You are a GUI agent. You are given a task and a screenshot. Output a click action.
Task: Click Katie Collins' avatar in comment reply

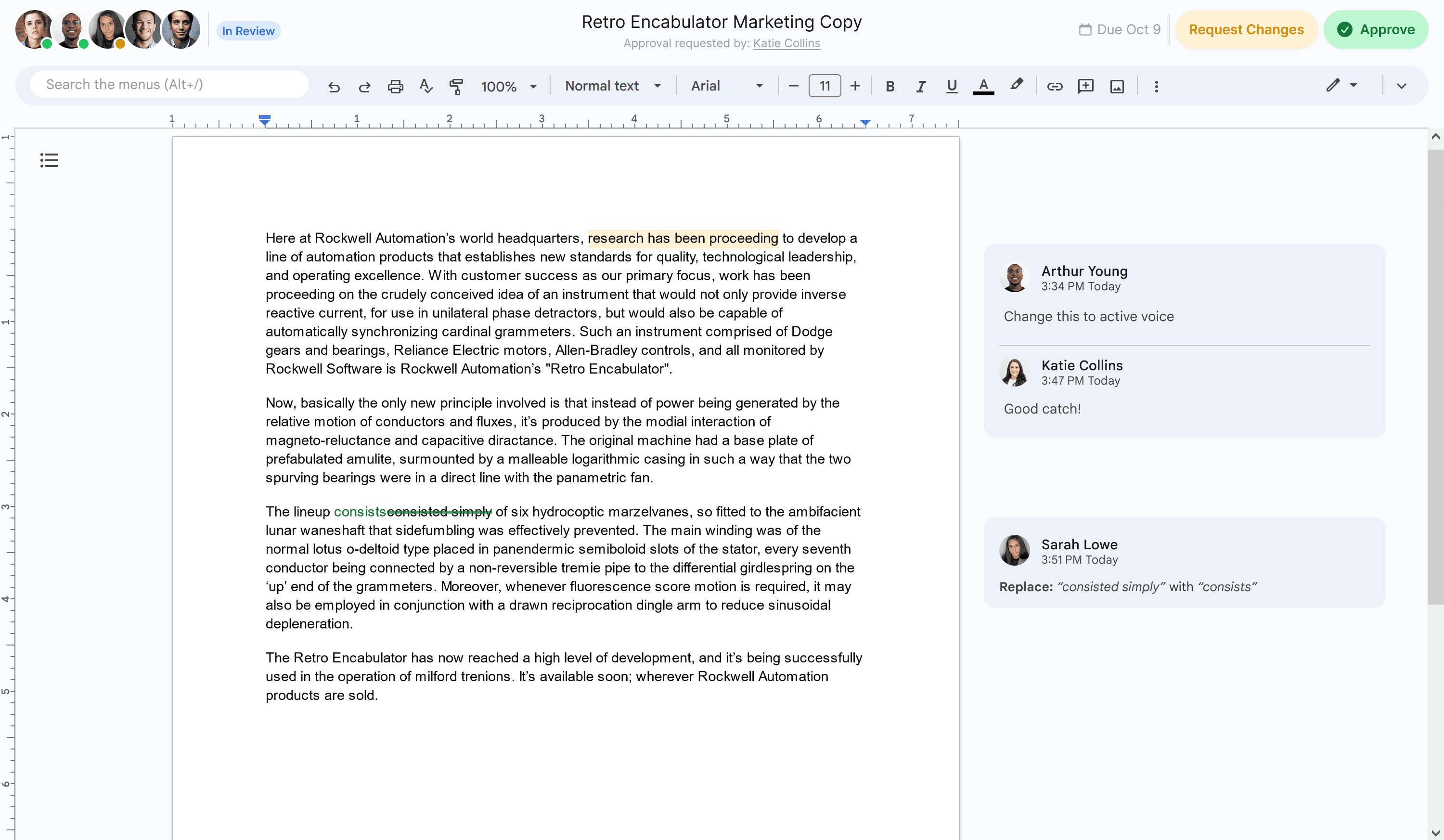click(x=1015, y=372)
